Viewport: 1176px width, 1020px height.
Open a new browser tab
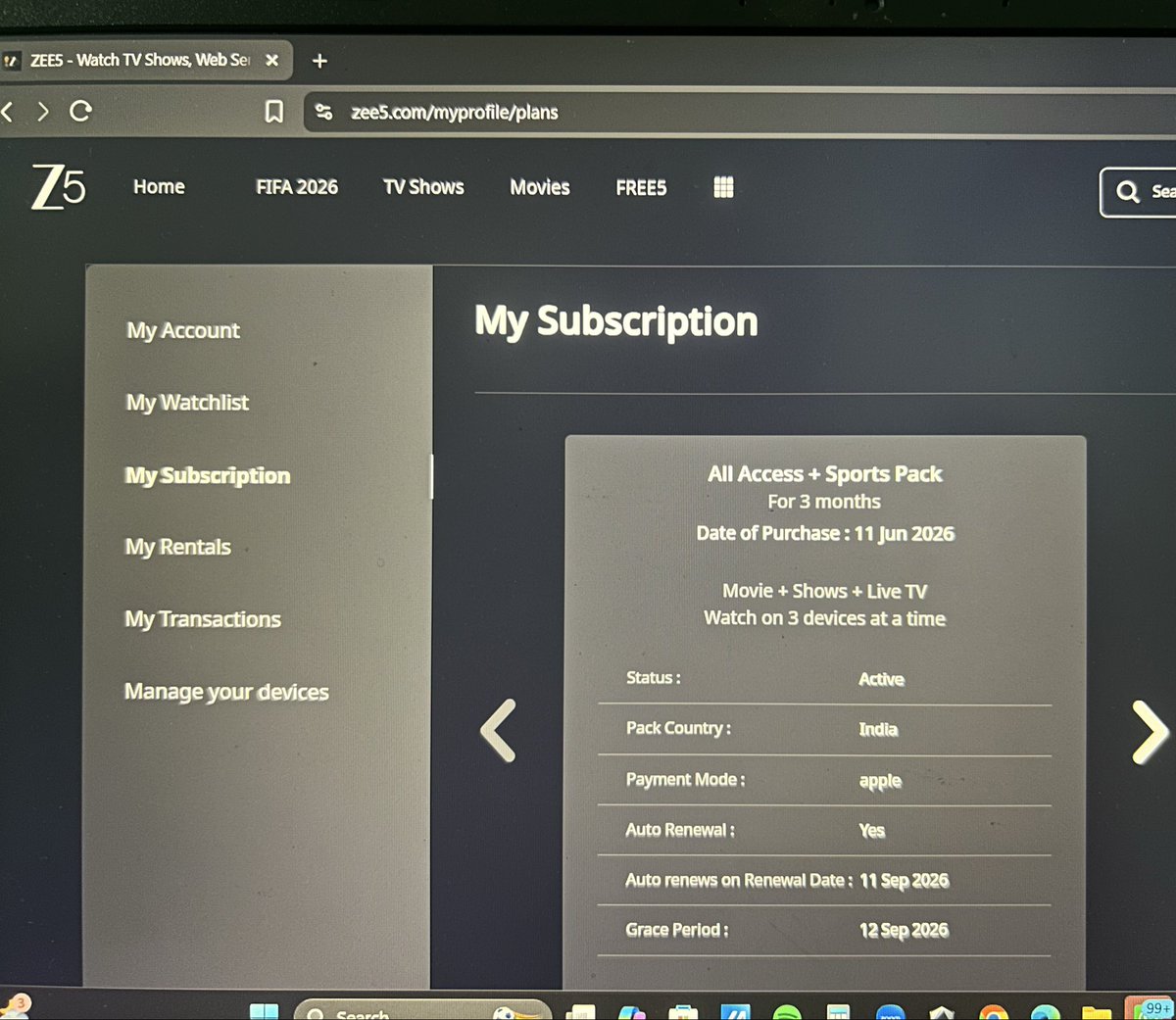coord(319,61)
